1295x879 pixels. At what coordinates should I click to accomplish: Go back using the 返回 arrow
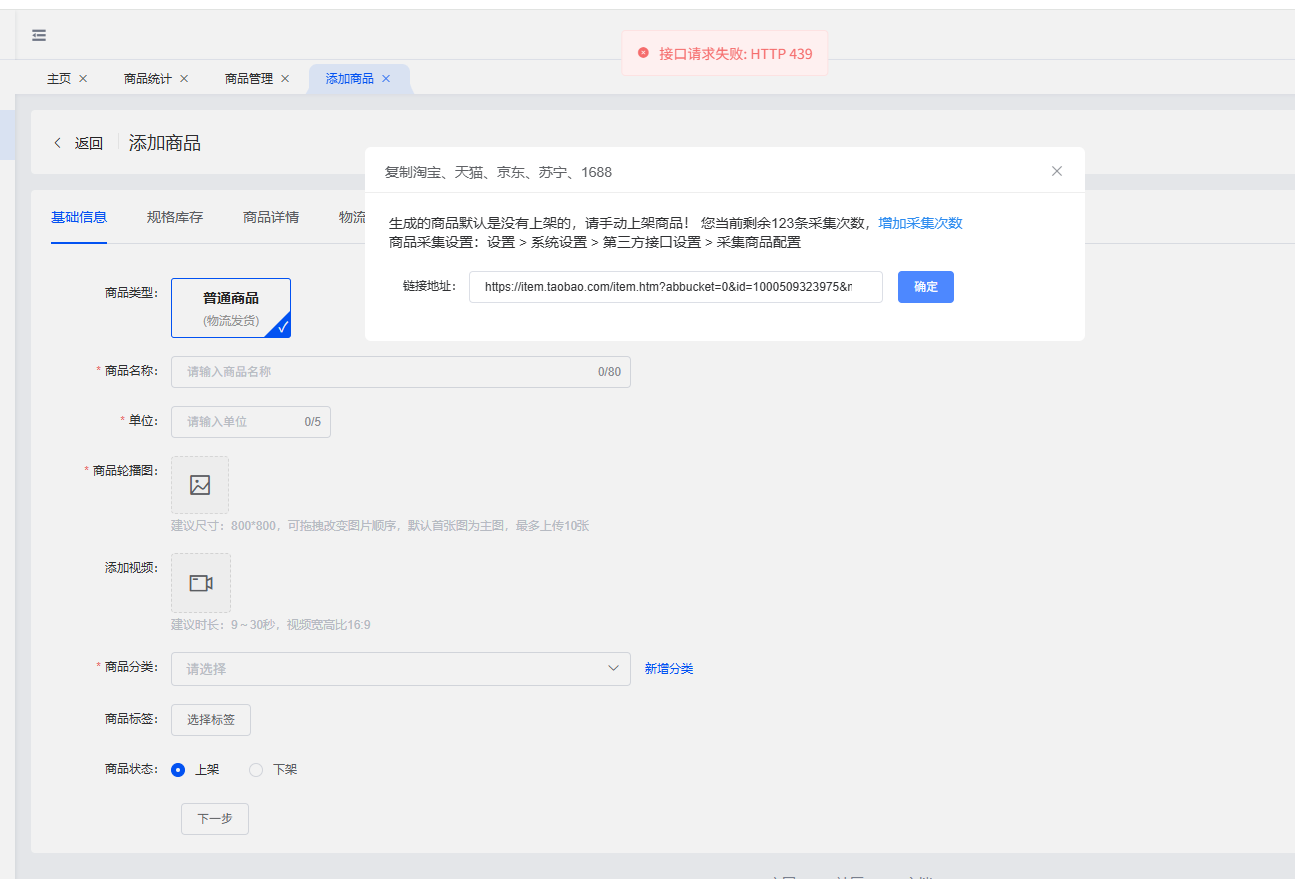click(x=58, y=143)
